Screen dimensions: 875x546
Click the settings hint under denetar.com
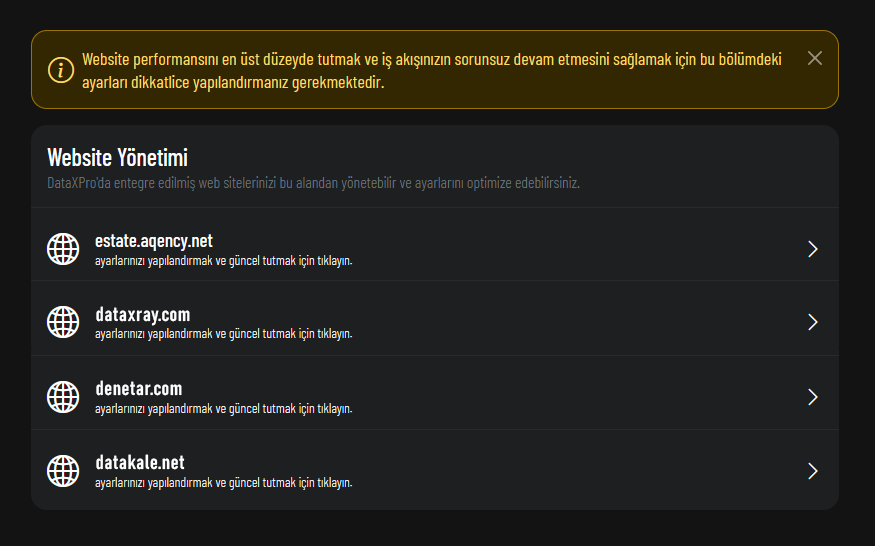click(x=223, y=408)
